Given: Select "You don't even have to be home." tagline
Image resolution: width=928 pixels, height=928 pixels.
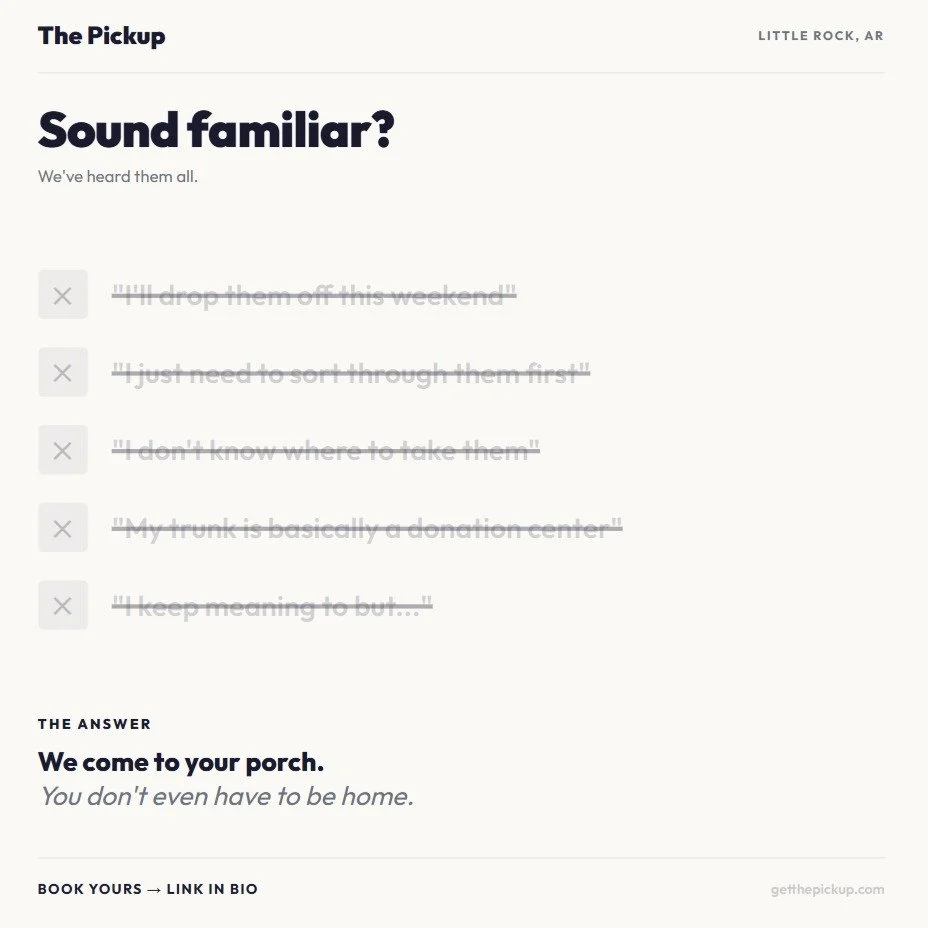Looking at the screenshot, I should (227, 796).
